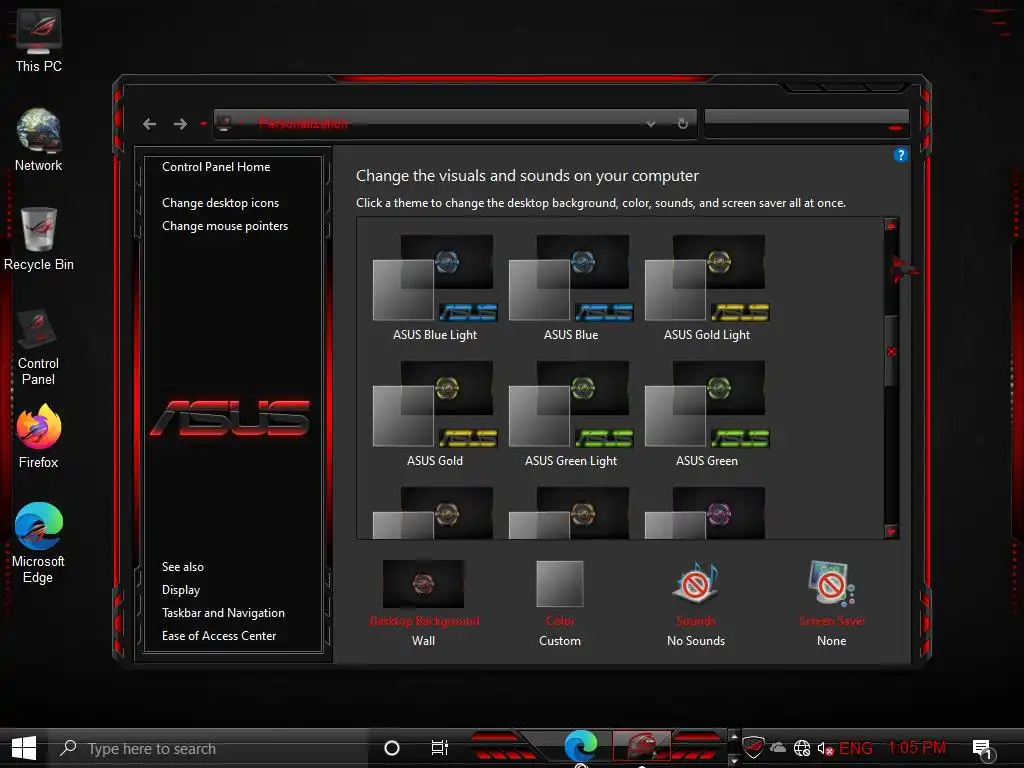Screen dimensions: 1024x768
Task: Open the Color swatch (Custom)
Action: (x=560, y=603)
